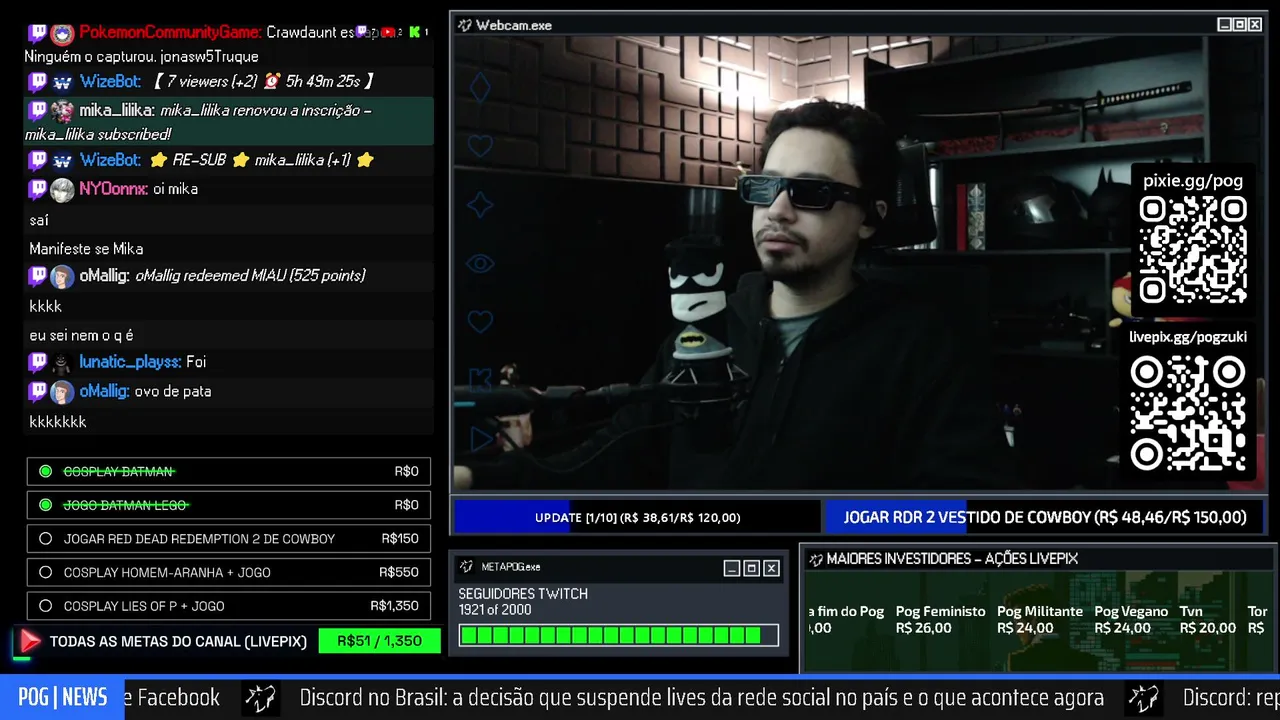The height and width of the screenshot is (720, 1280).
Task: Click WizeBot's avatar in the RE-SUB message
Action: [62, 160]
